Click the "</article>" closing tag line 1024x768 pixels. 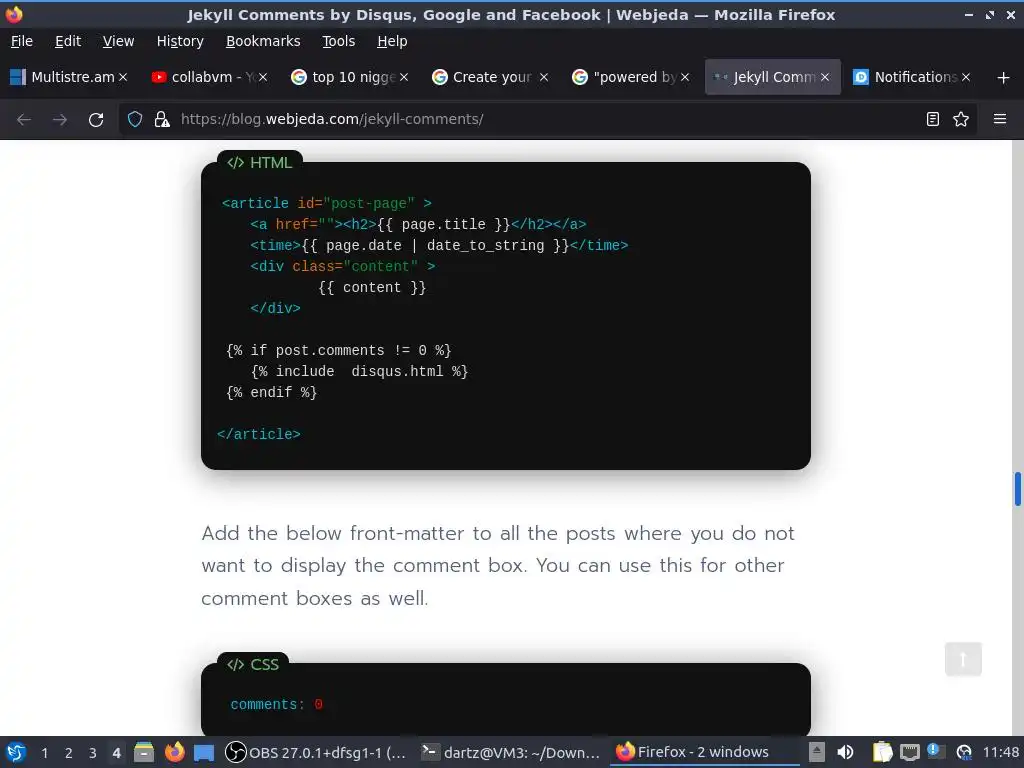[259, 434]
